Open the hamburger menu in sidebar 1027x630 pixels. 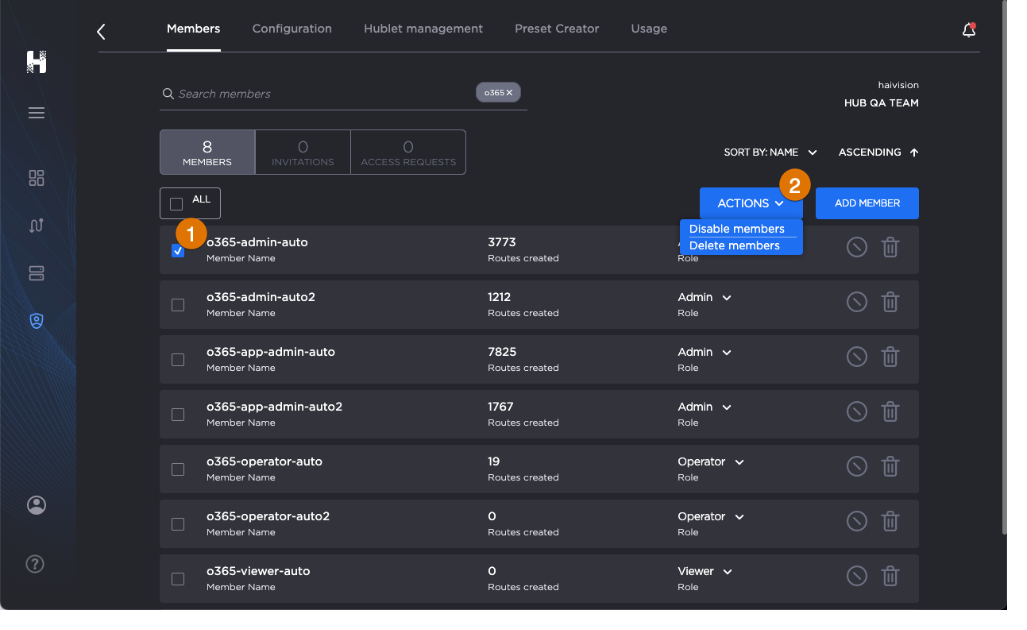pyautogui.click(x=37, y=113)
